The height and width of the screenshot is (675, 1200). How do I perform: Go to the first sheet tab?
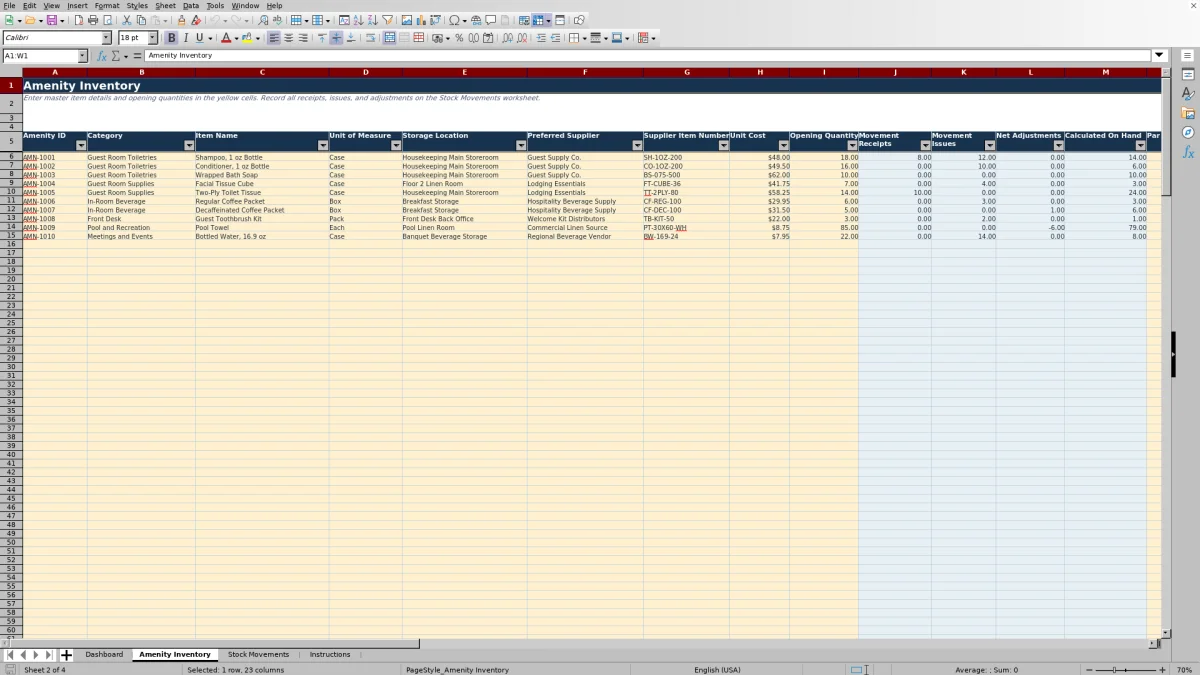10,655
